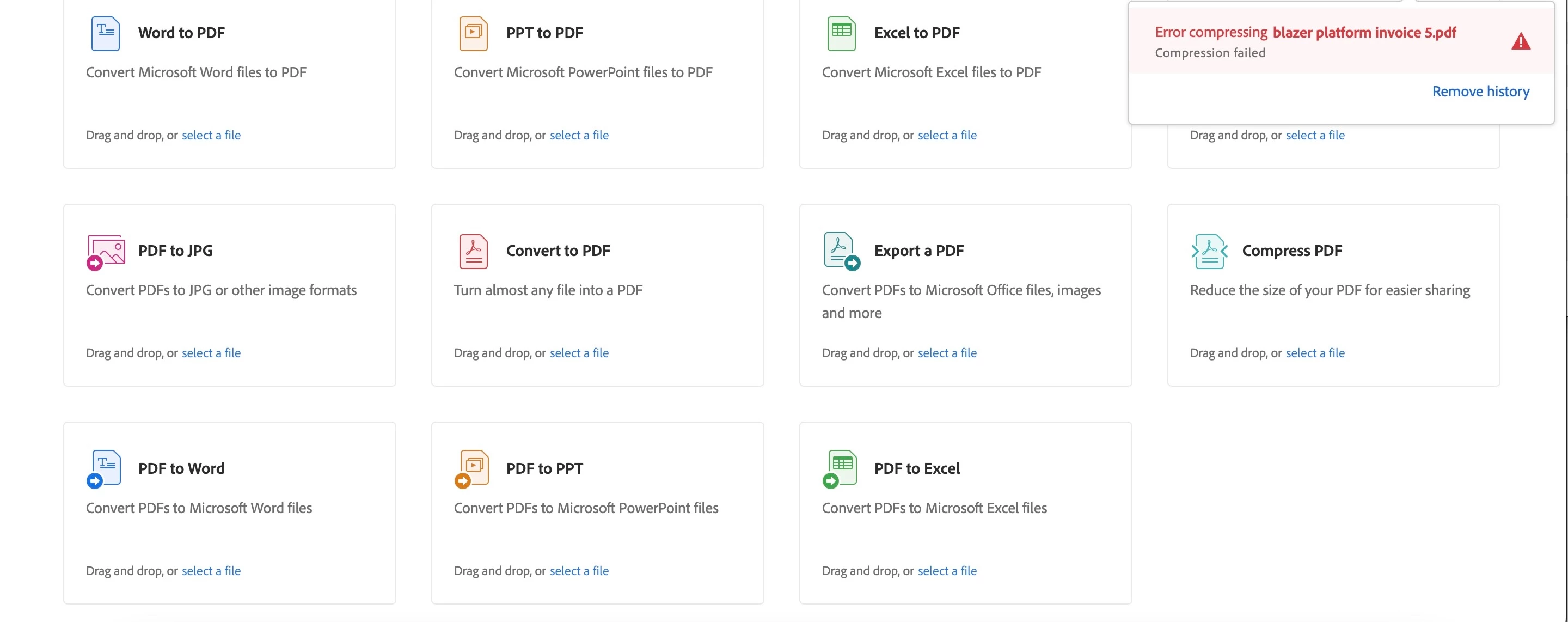Click the PPT to PDF icon
The height and width of the screenshot is (622, 1568).
click(473, 33)
